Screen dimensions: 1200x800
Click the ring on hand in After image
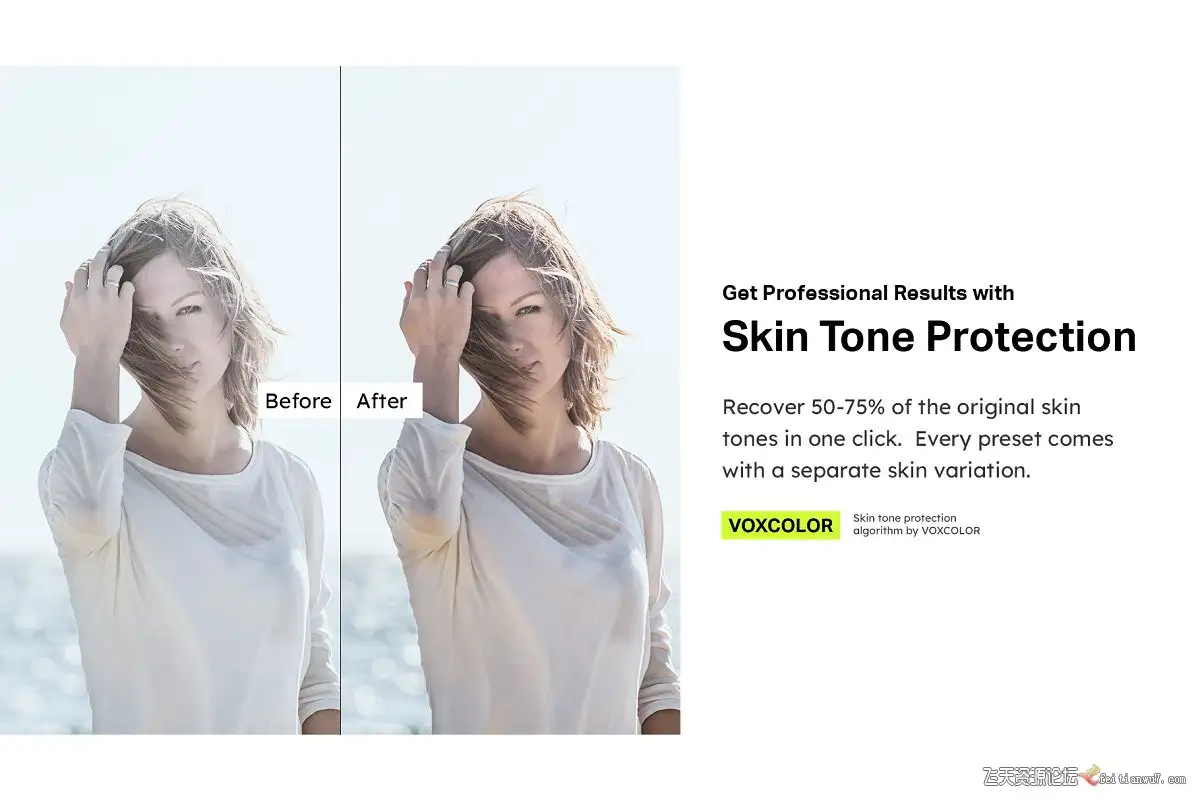point(453,283)
